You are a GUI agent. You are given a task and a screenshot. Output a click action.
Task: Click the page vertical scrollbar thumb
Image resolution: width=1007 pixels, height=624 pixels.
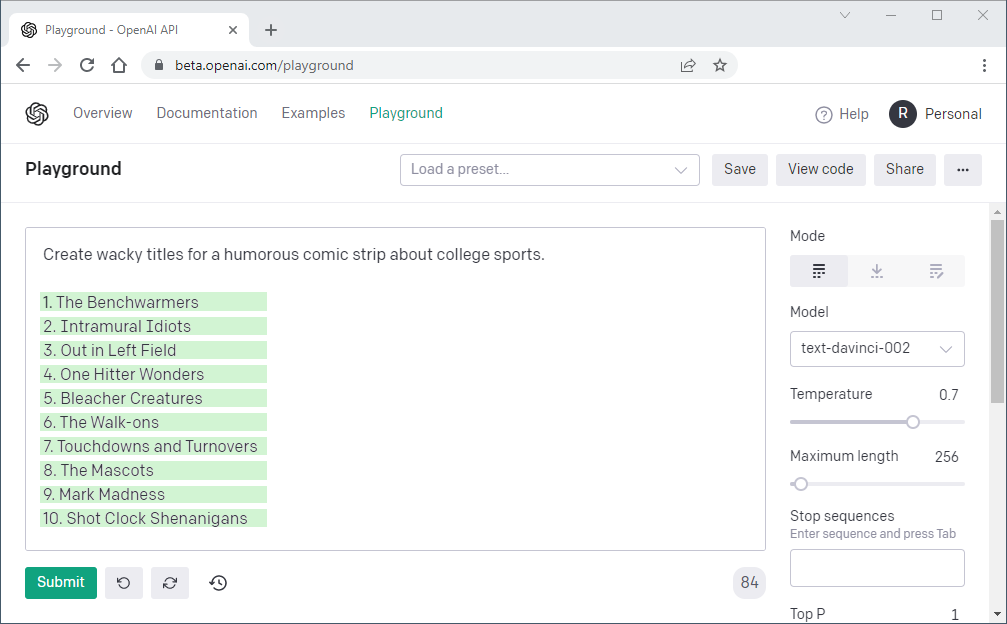click(x=997, y=311)
